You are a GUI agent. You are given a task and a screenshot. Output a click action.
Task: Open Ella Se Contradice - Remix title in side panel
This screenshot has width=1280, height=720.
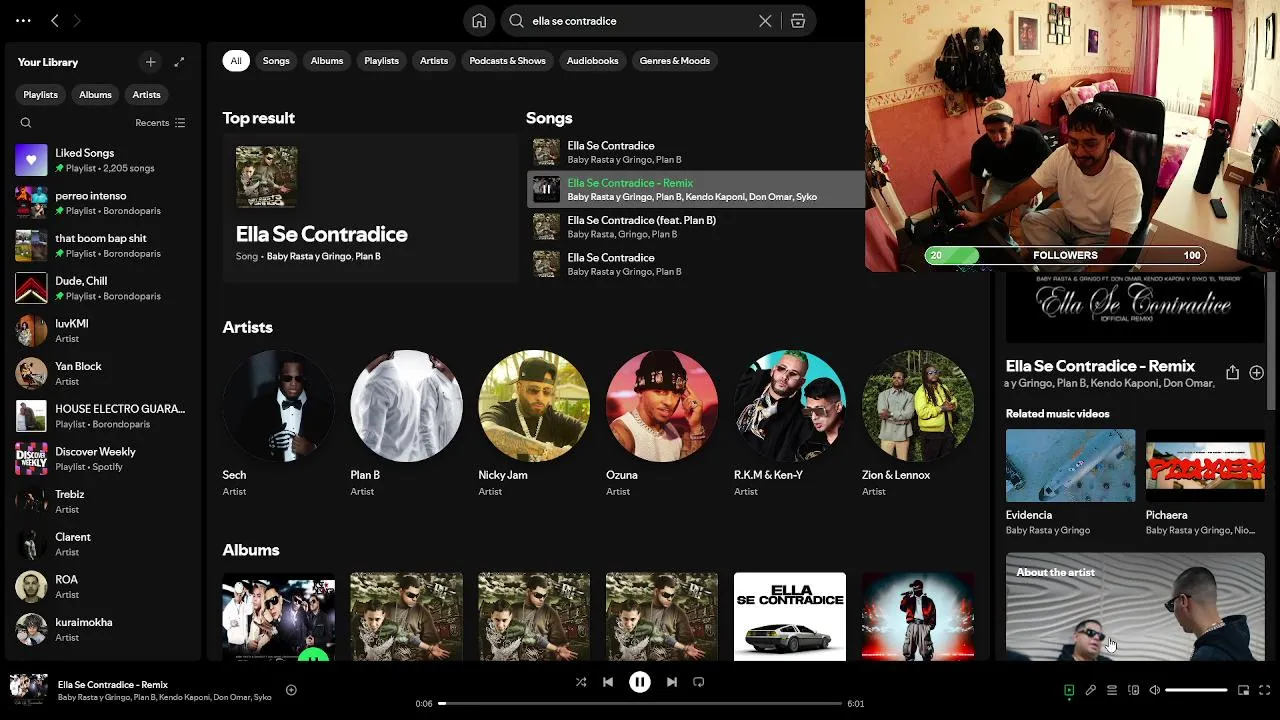pyautogui.click(x=1100, y=366)
